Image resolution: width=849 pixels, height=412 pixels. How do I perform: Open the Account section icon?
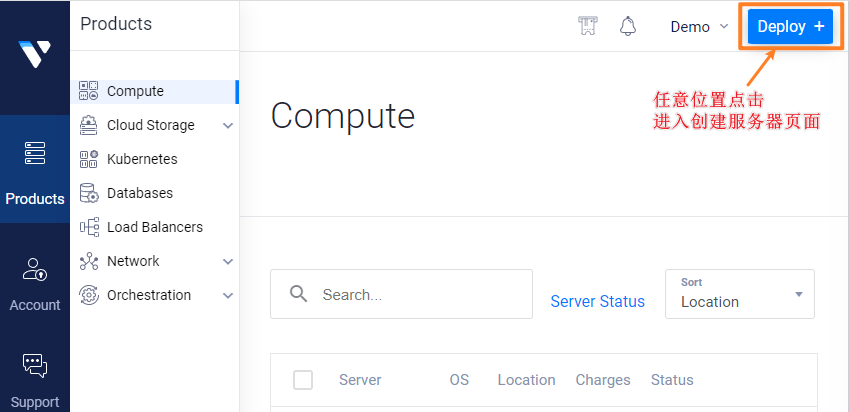pyautogui.click(x=35, y=270)
